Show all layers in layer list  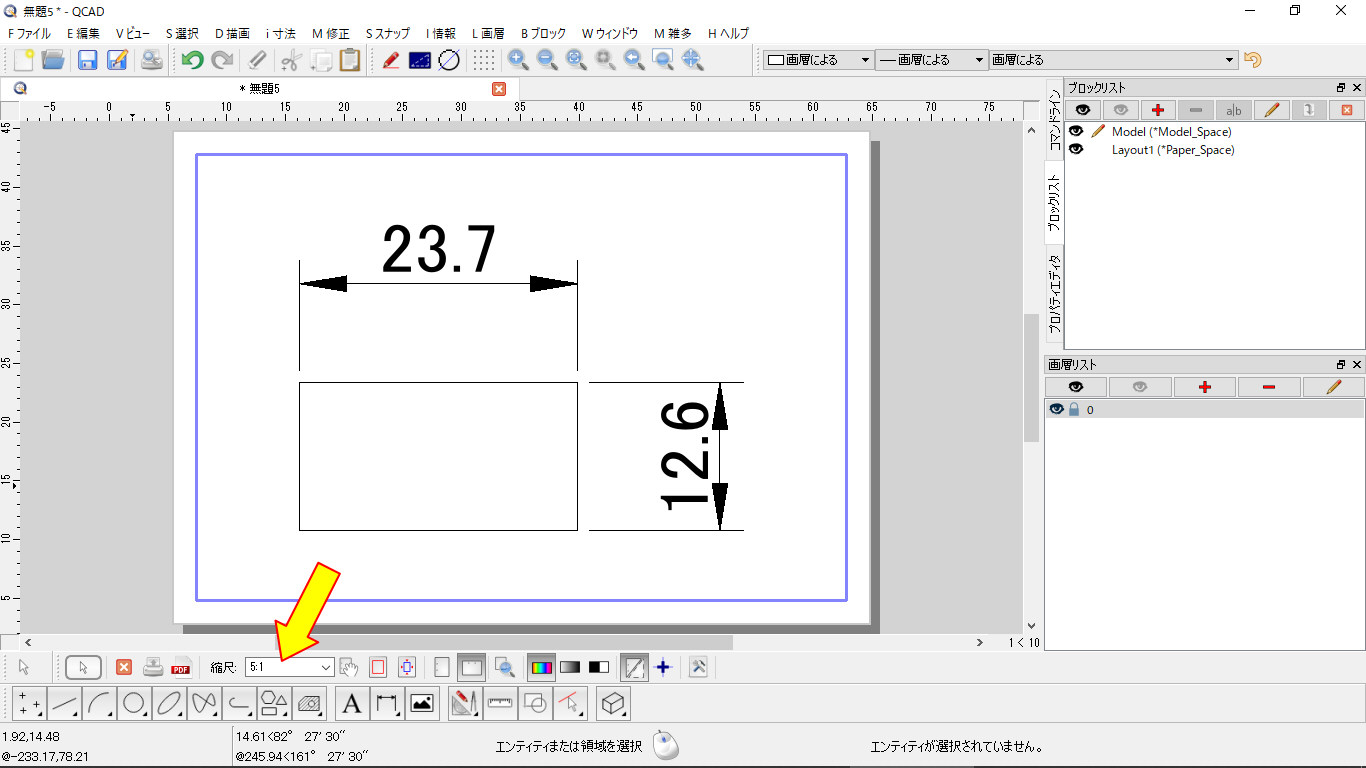(x=1076, y=387)
